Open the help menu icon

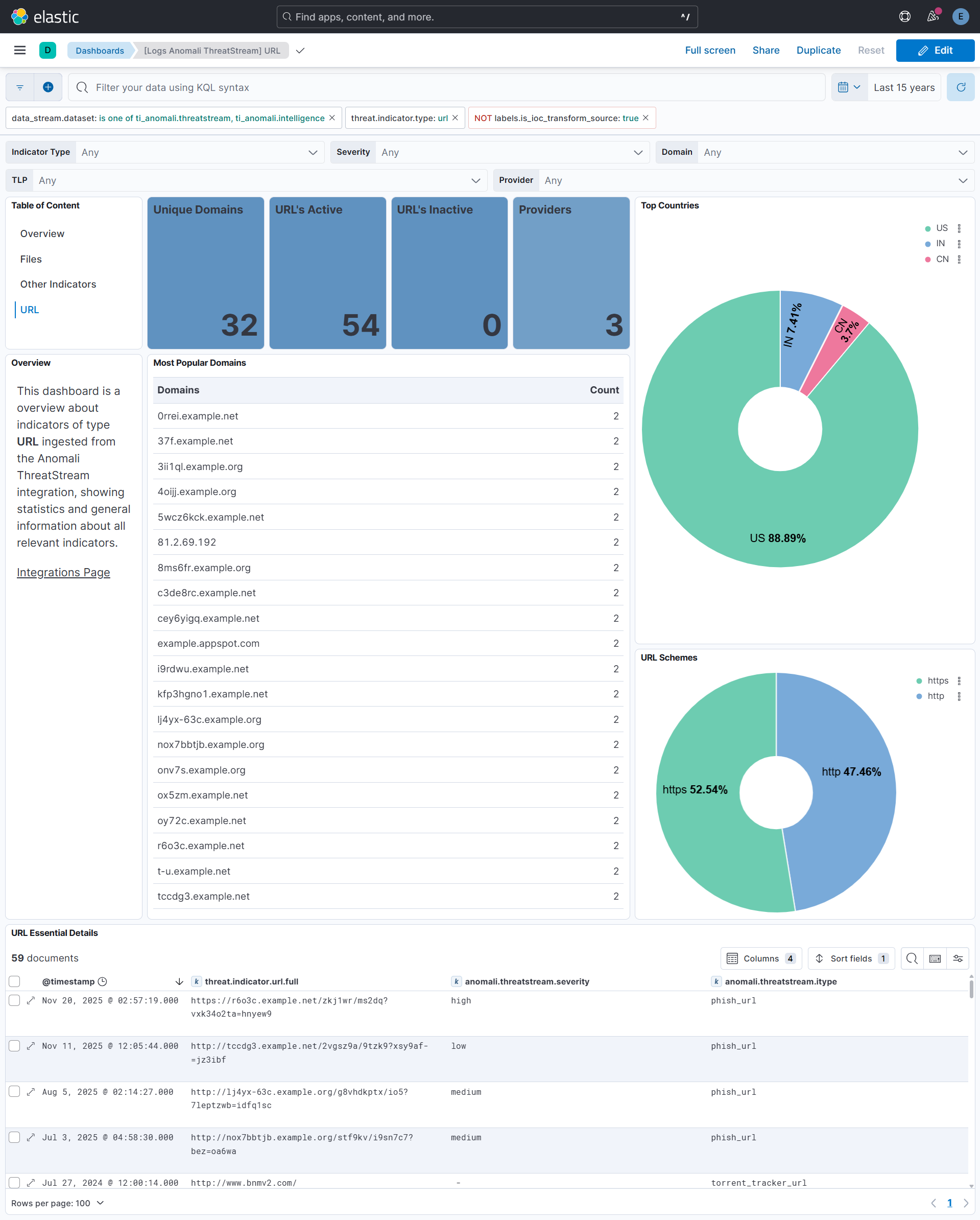(x=904, y=16)
